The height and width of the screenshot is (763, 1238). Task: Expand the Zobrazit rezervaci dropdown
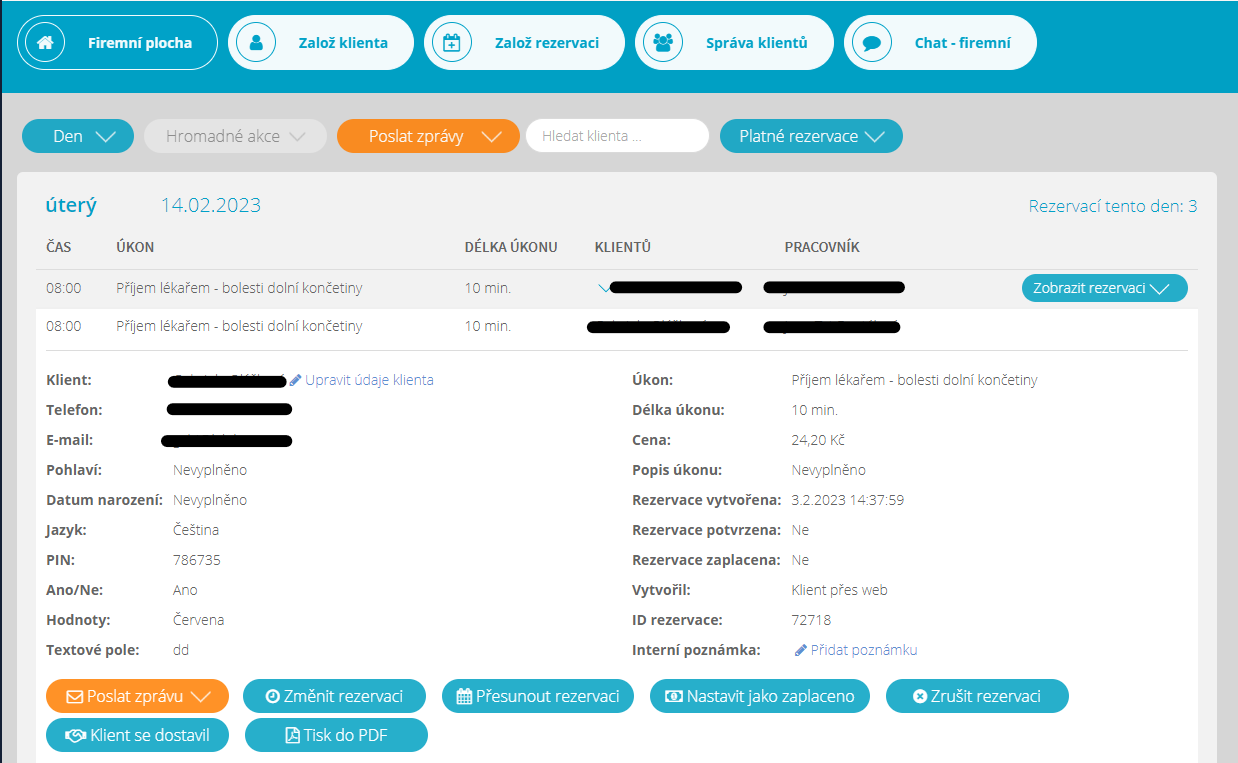(x=1104, y=288)
